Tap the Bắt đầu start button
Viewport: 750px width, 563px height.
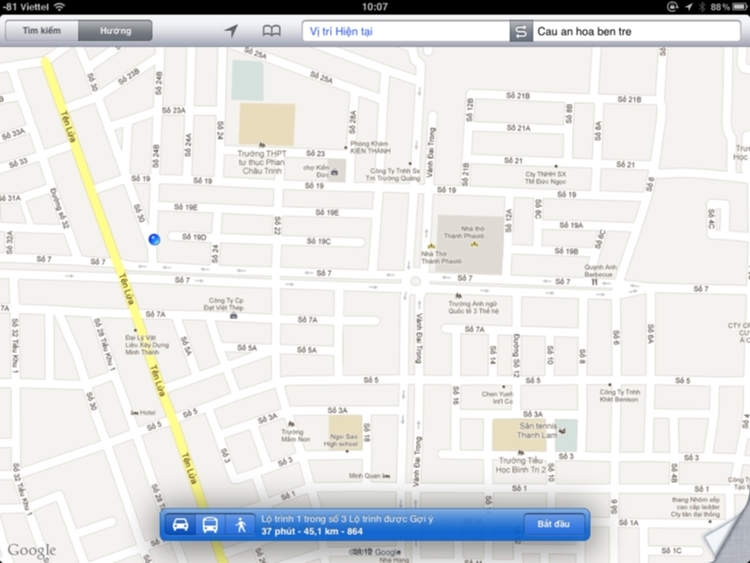[x=553, y=524]
